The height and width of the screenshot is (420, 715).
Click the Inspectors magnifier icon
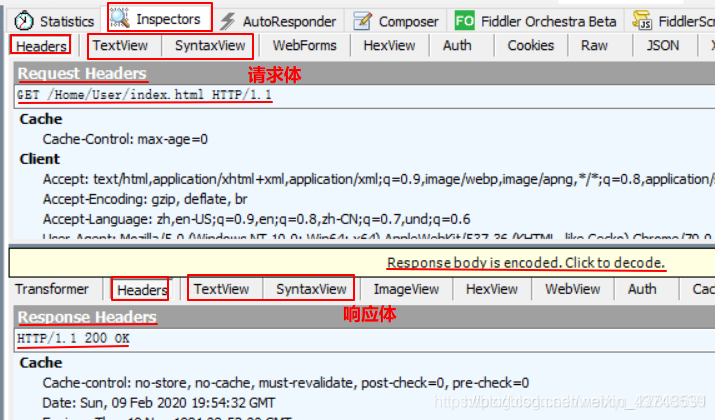point(120,18)
